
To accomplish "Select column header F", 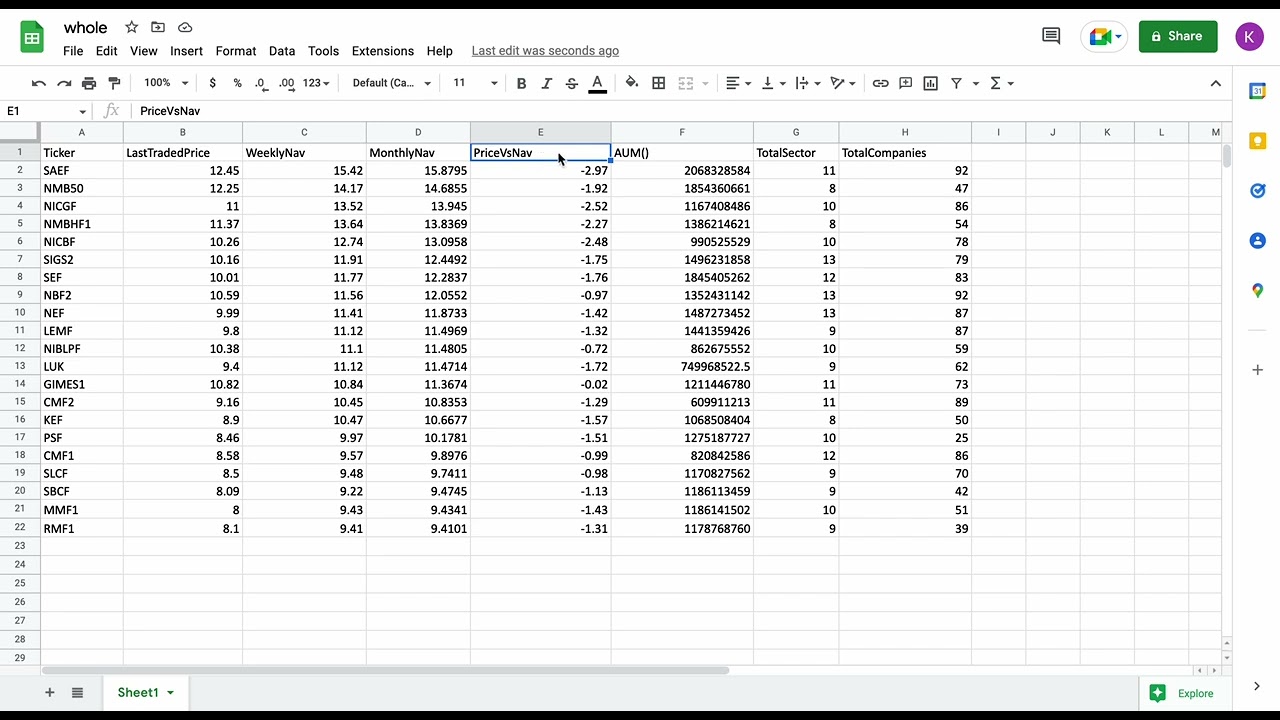I will point(682,132).
